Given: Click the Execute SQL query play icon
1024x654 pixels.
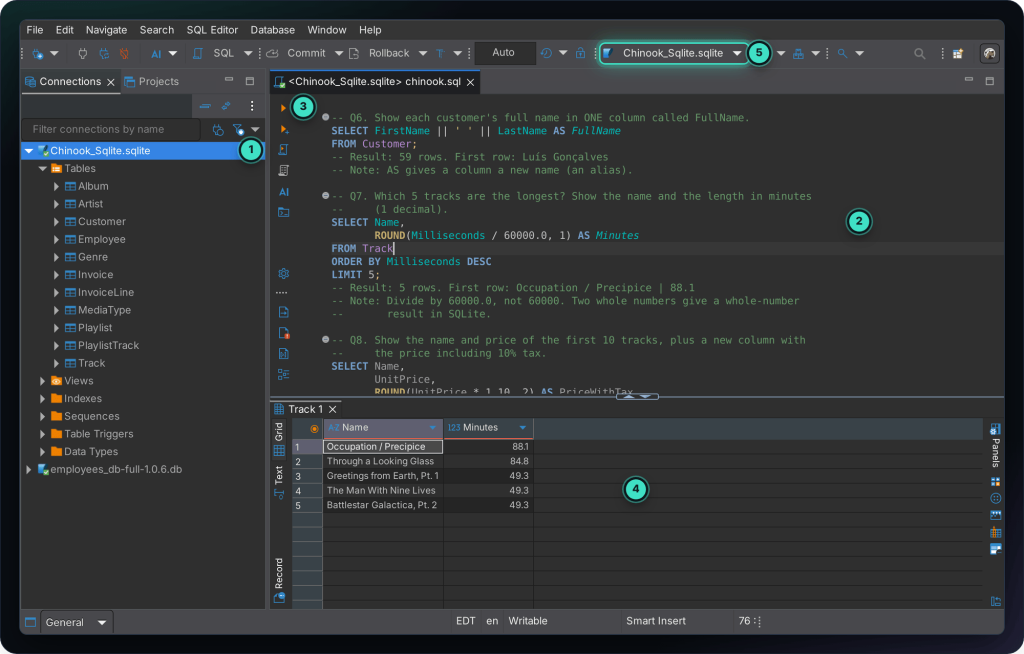Looking at the screenshot, I should [x=283, y=108].
